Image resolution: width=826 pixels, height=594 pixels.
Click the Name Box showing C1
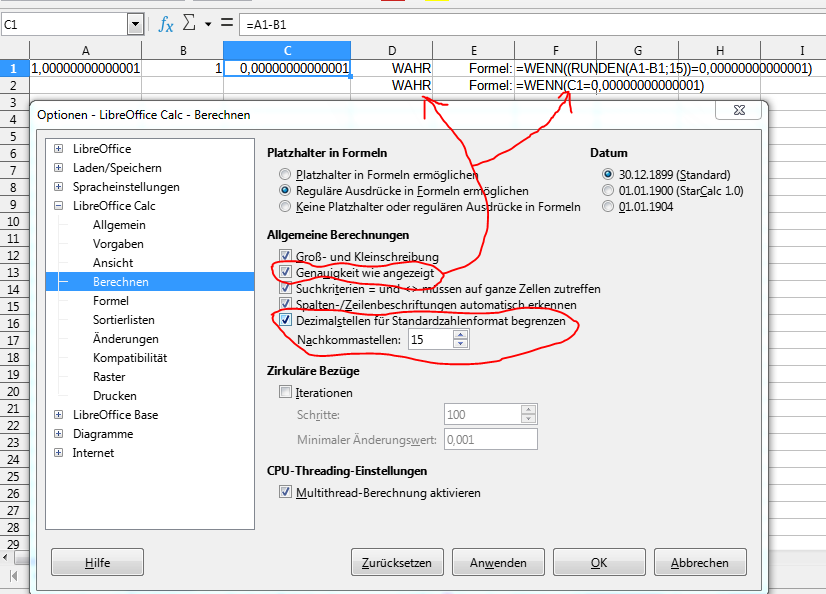(64, 24)
